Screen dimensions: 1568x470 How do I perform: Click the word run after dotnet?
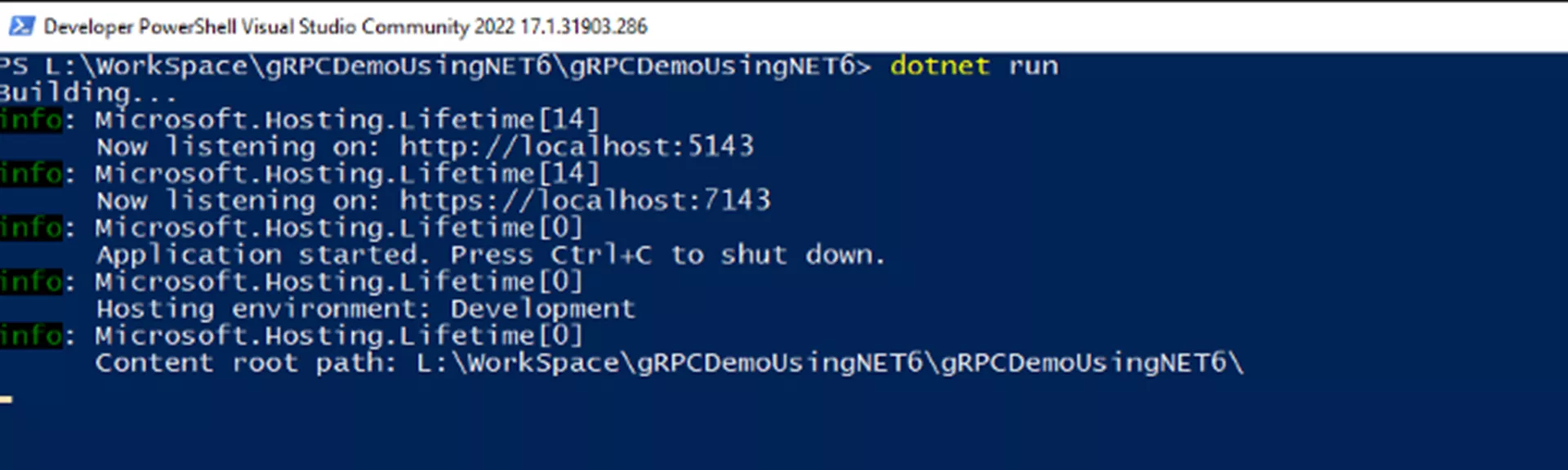[1033, 66]
